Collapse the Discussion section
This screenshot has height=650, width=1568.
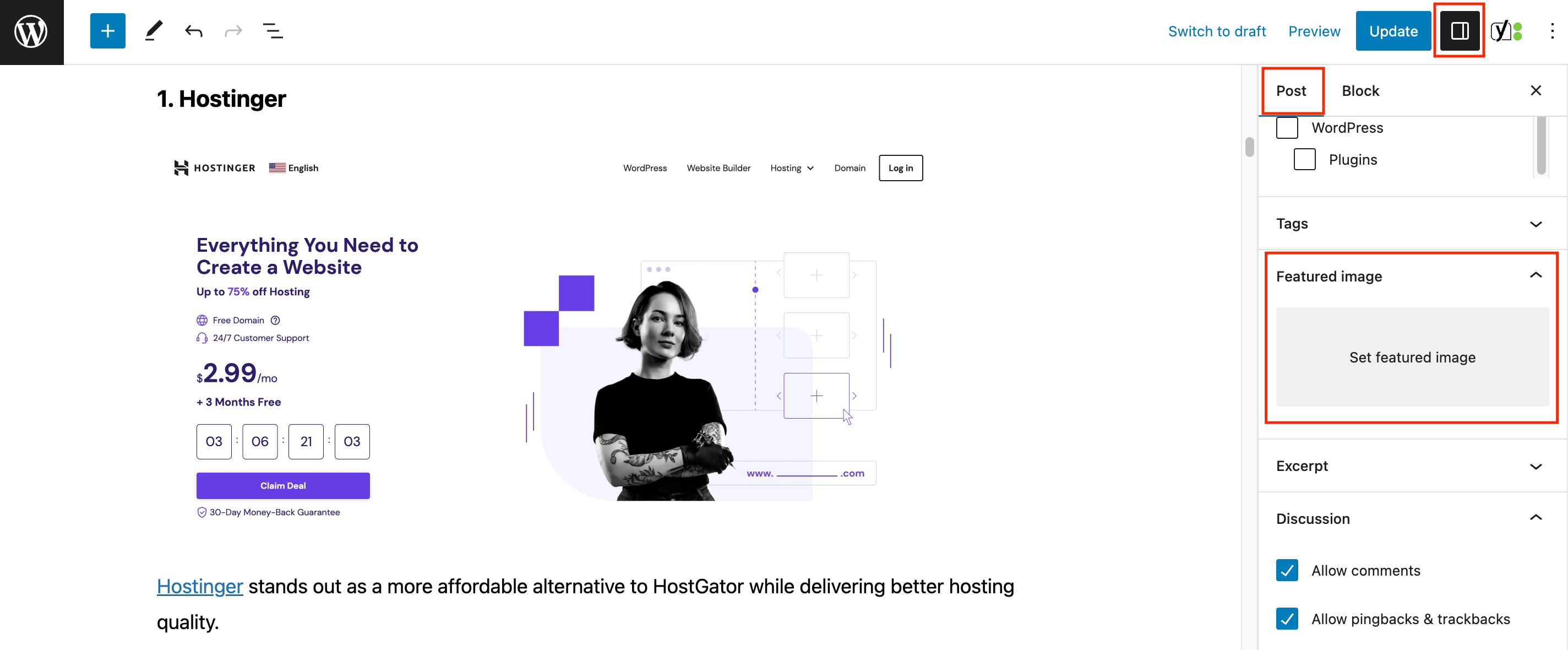(x=1536, y=517)
